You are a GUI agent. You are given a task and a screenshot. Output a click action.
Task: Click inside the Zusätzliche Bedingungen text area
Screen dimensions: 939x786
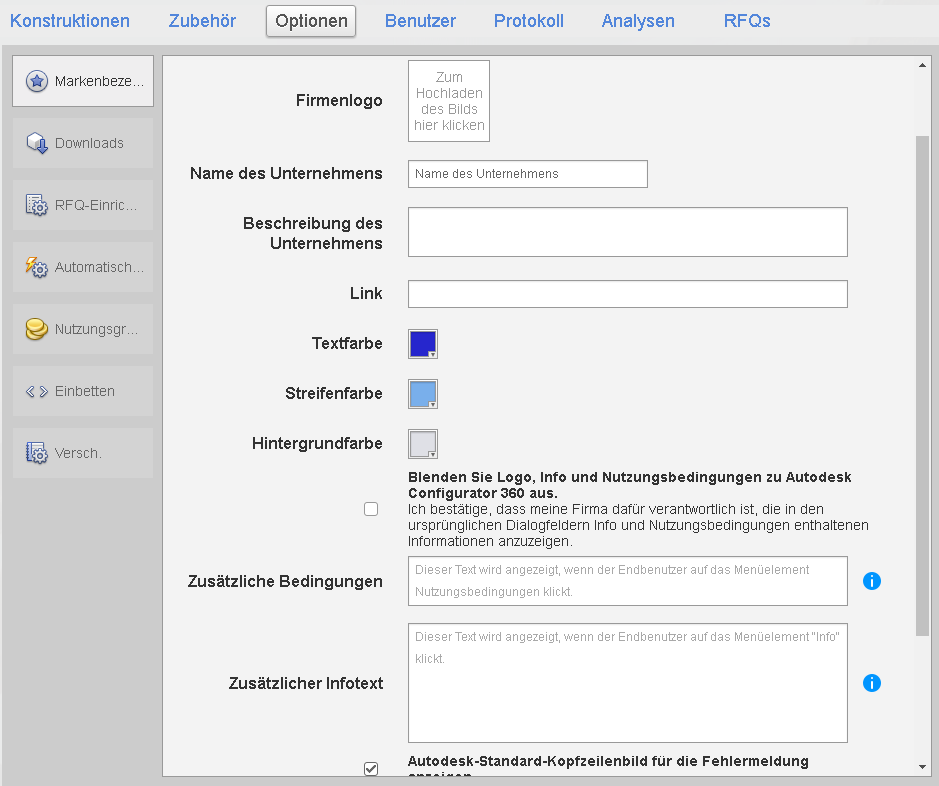pyautogui.click(x=627, y=581)
